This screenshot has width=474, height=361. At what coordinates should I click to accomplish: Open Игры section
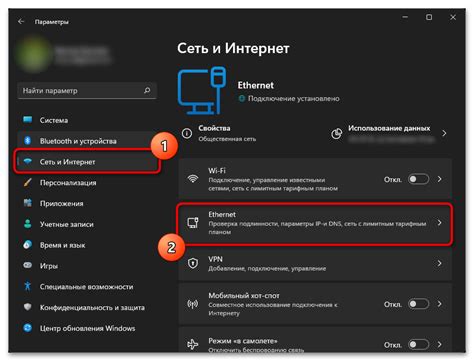(87, 266)
